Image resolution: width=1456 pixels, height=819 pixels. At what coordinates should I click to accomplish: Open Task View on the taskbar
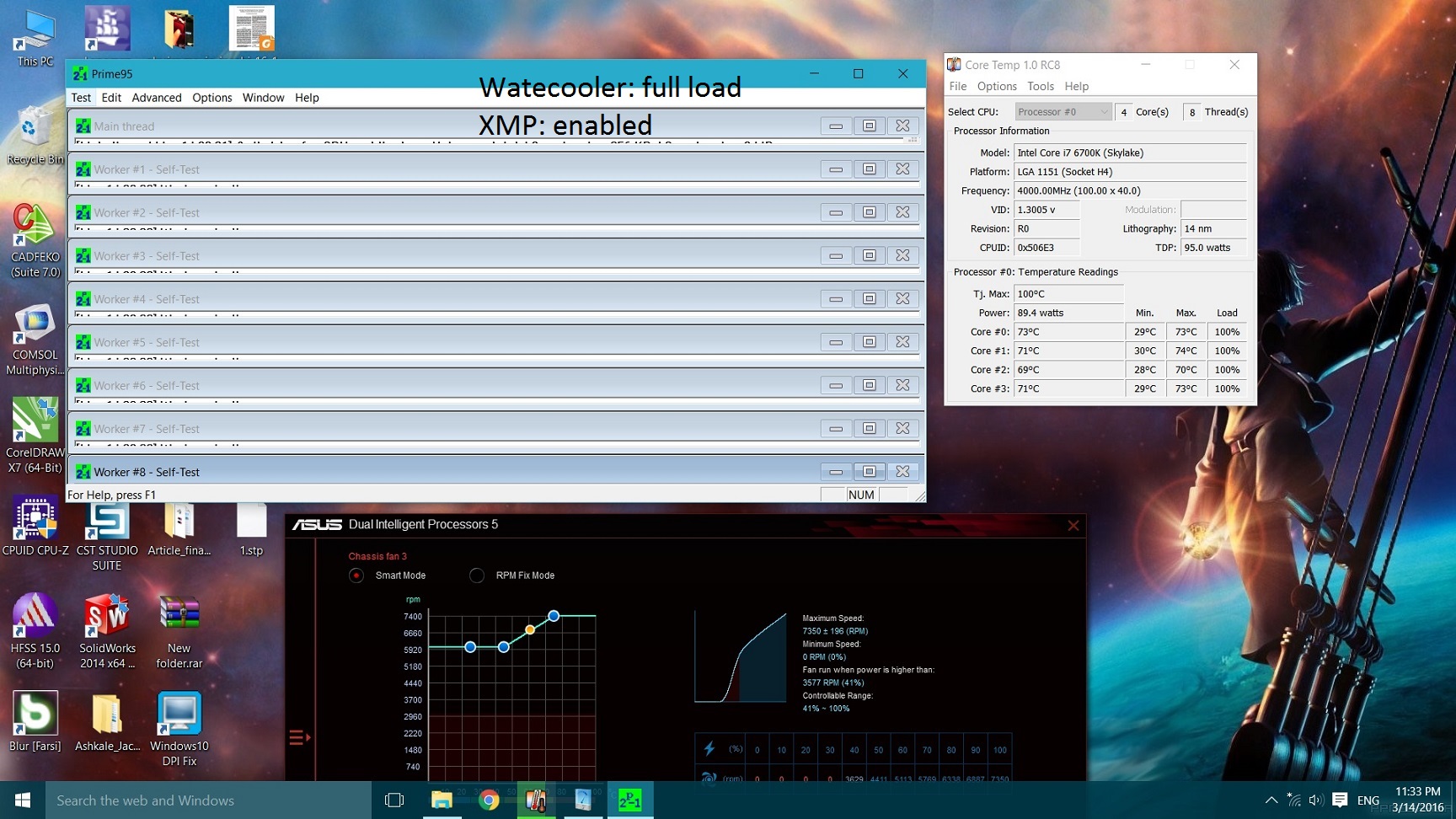pyautogui.click(x=394, y=800)
